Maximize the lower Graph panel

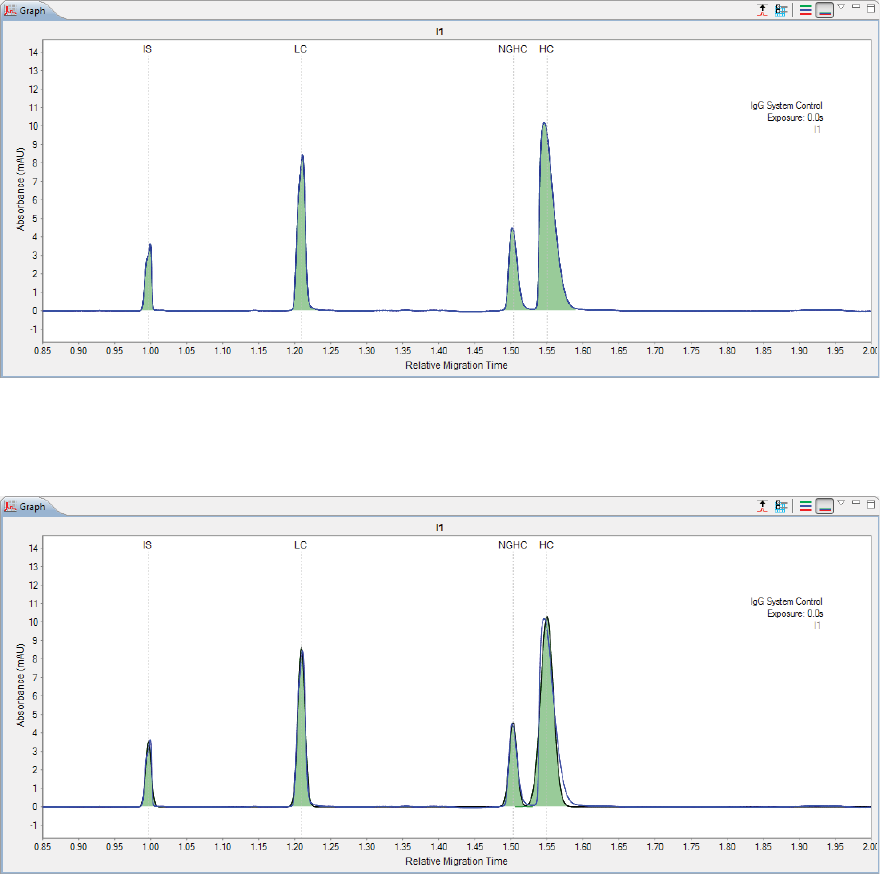[871, 504]
